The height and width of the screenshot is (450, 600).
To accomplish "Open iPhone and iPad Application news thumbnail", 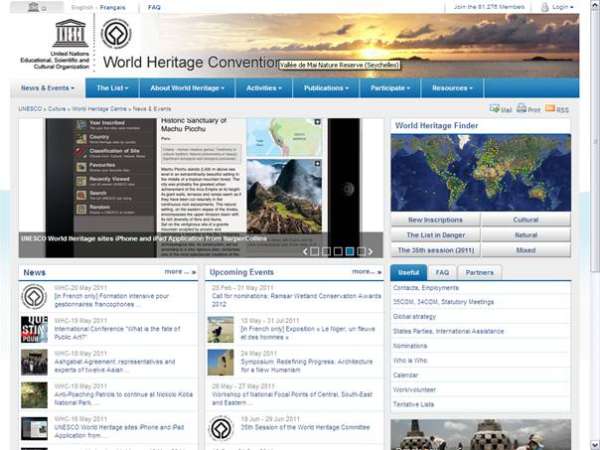I will pyautogui.click(x=34, y=428).
